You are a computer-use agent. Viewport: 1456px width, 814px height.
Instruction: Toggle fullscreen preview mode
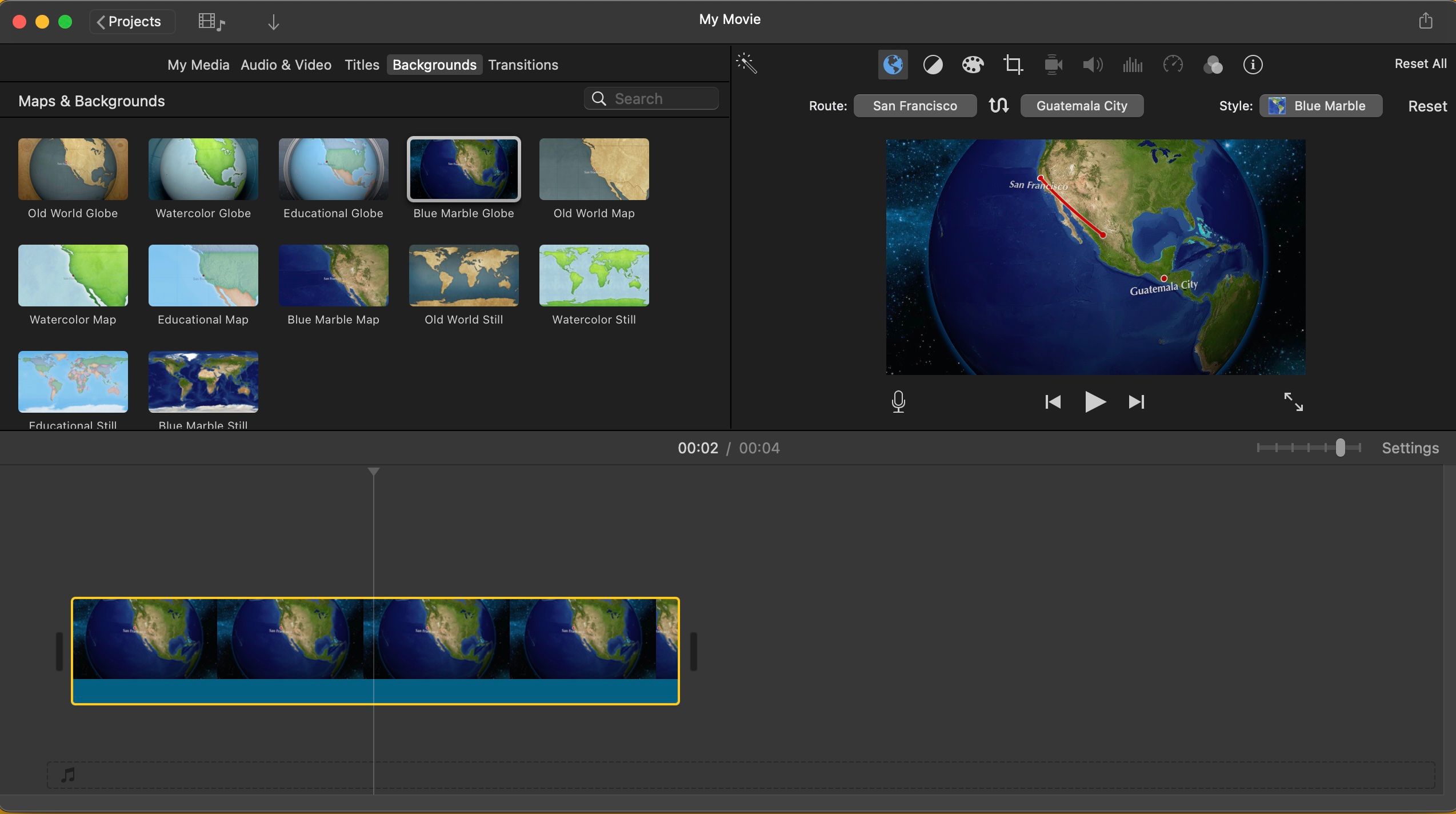[x=1294, y=401]
